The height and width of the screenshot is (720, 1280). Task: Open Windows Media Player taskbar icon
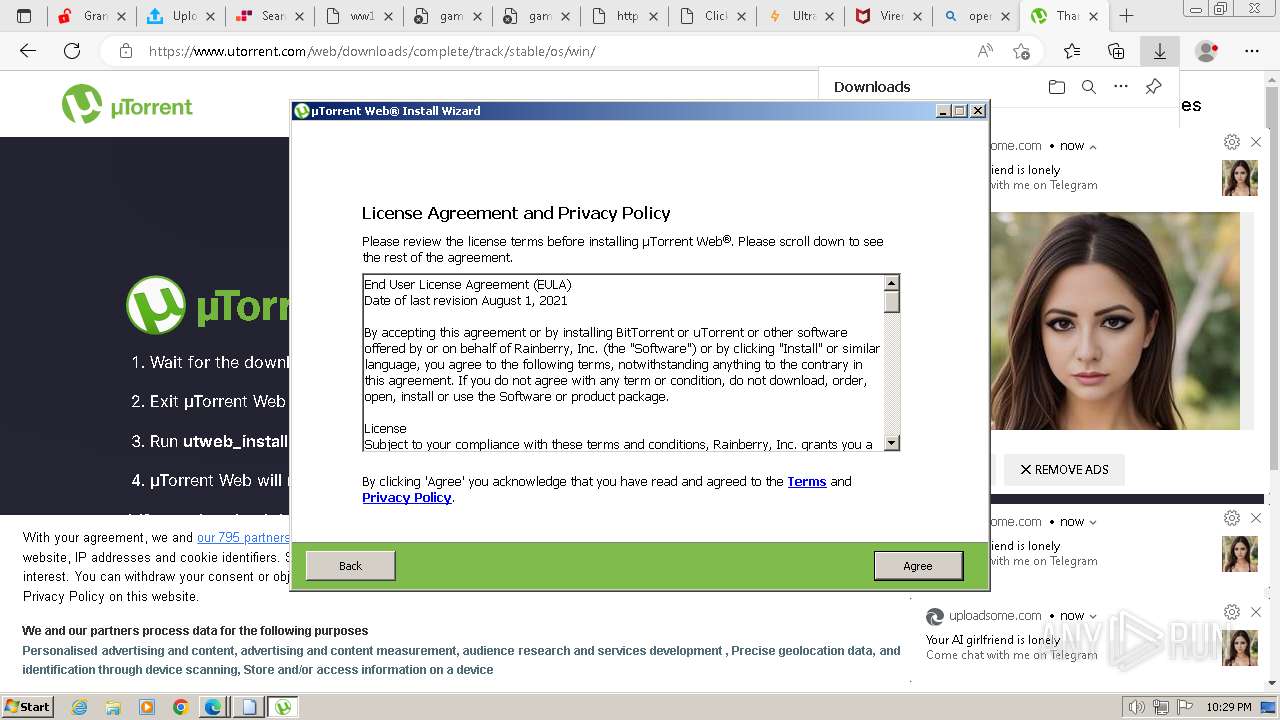pos(147,707)
